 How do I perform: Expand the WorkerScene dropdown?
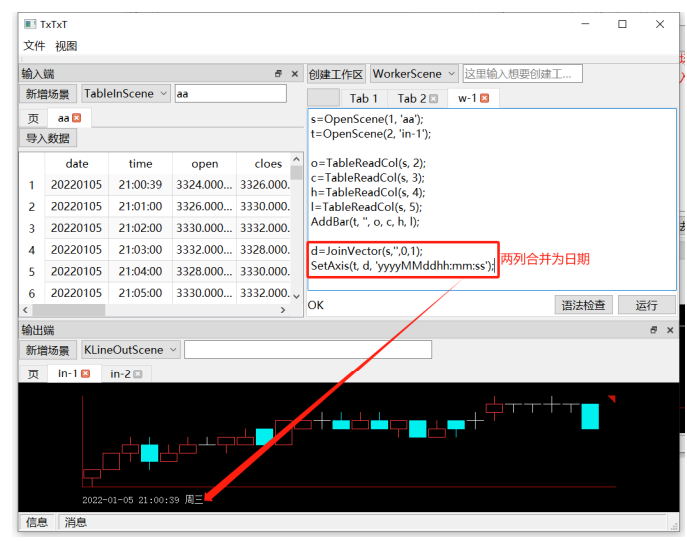tap(414, 74)
